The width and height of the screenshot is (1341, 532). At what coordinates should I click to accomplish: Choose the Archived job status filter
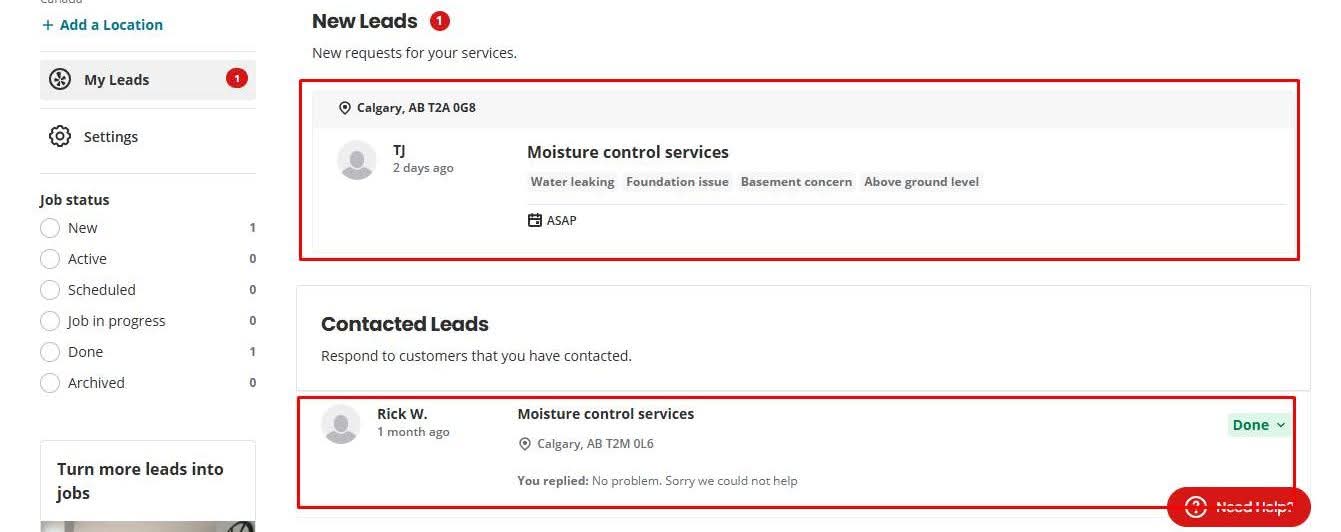tap(50, 383)
